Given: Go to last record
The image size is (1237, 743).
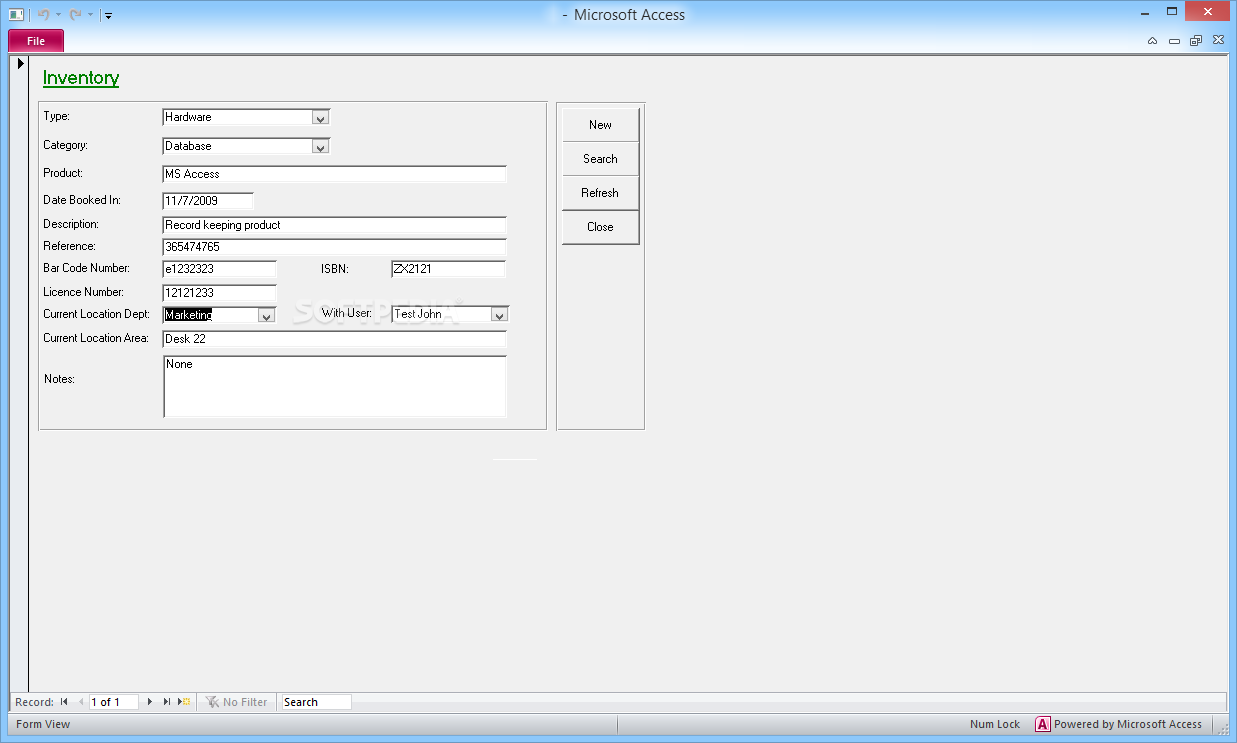Looking at the screenshot, I should tap(166, 702).
